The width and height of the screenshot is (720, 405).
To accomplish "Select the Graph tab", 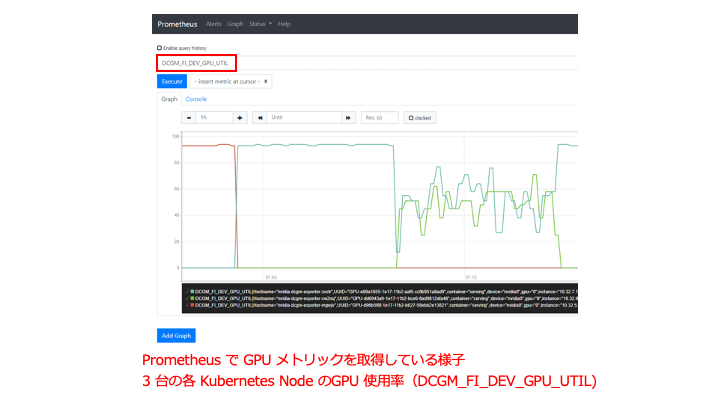I will click(x=169, y=99).
